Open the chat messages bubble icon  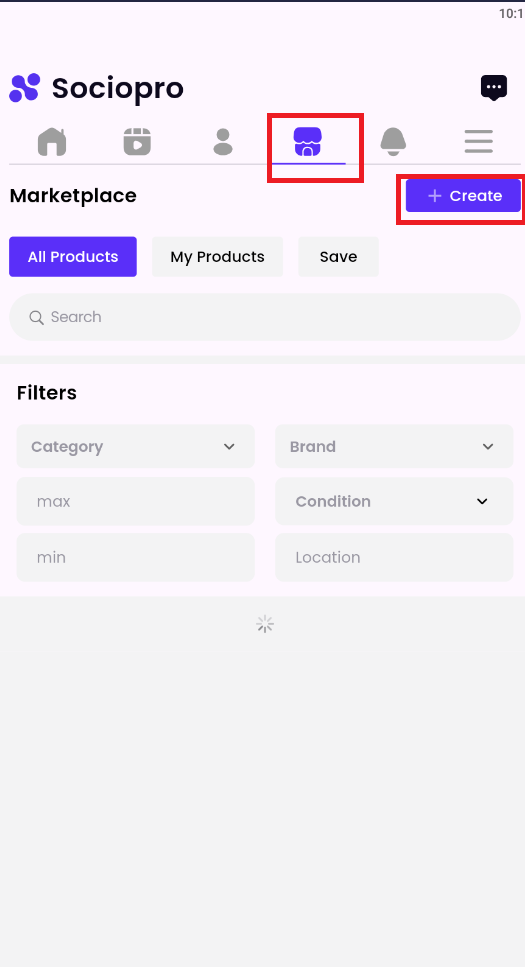(x=494, y=88)
